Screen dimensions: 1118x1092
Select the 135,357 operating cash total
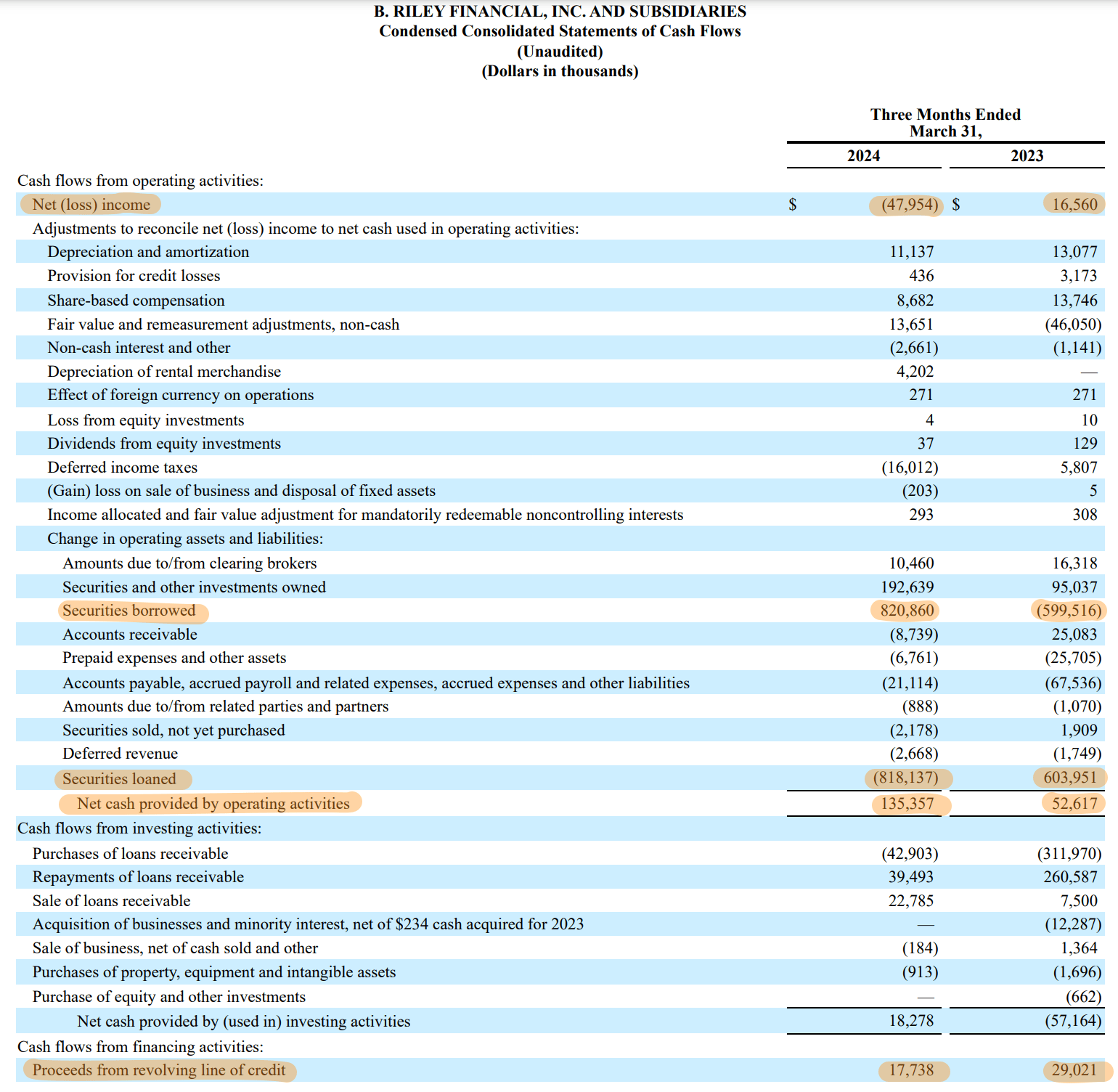[x=907, y=804]
